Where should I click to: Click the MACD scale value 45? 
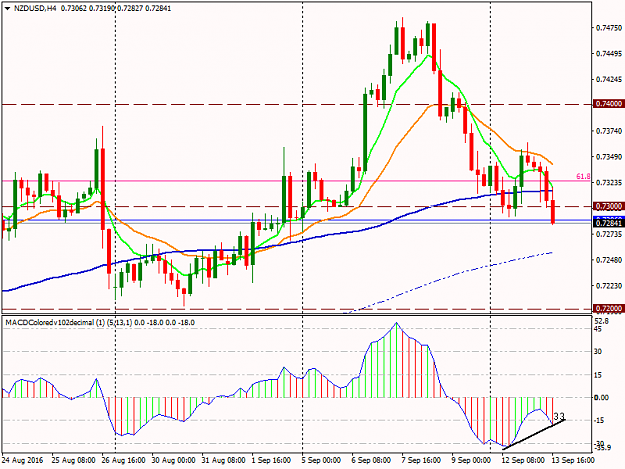[x=598, y=329]
